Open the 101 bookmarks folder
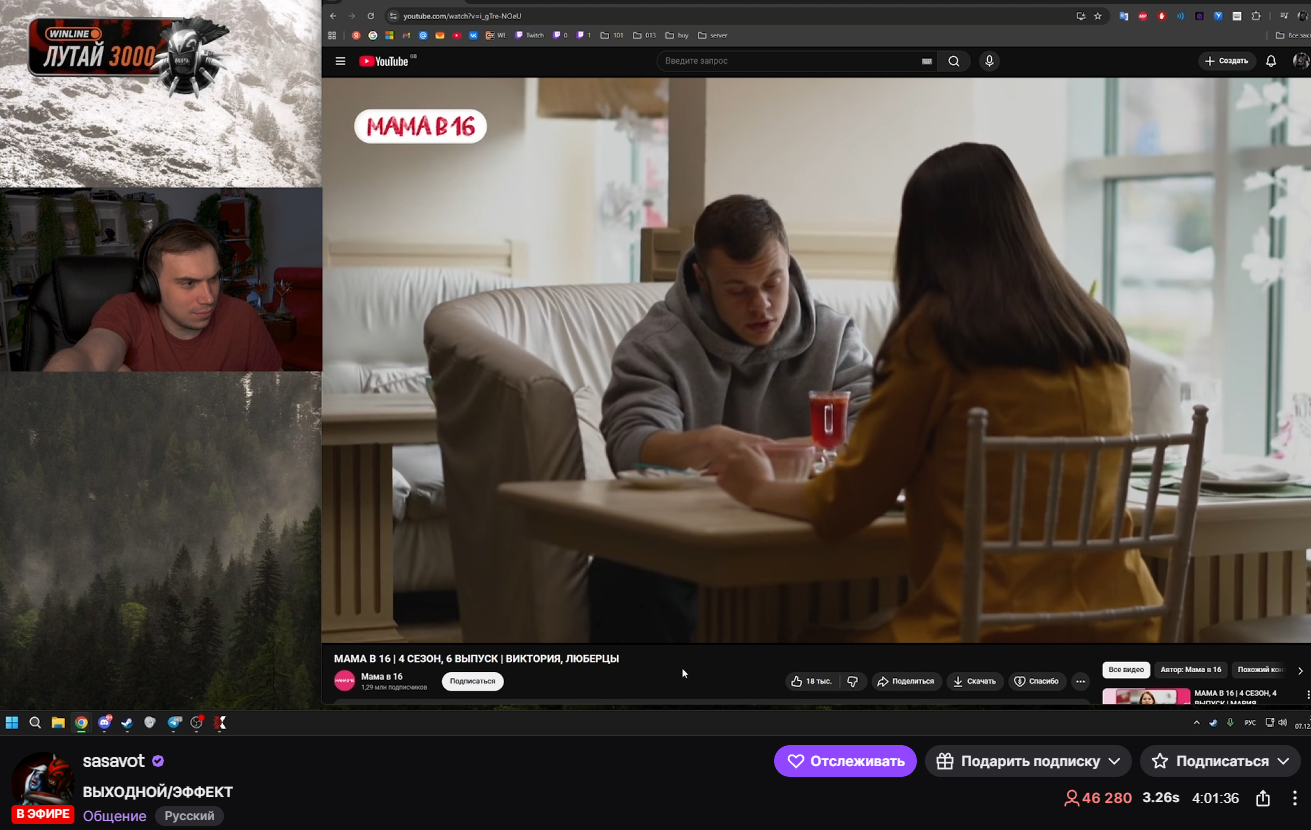Screen dimensions: 1311x830 [x=612, y=35]
